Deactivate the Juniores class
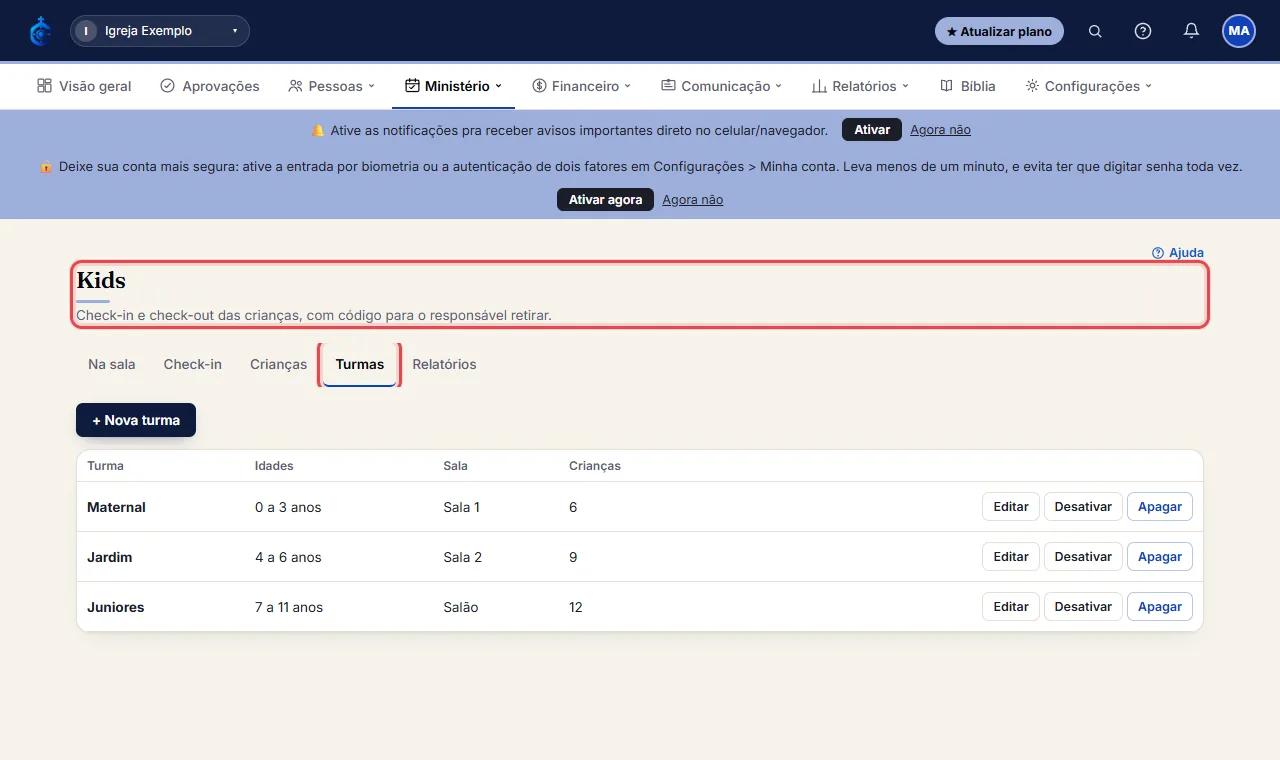Screen dimensions: 1280x760 (x=1083, y=607)
